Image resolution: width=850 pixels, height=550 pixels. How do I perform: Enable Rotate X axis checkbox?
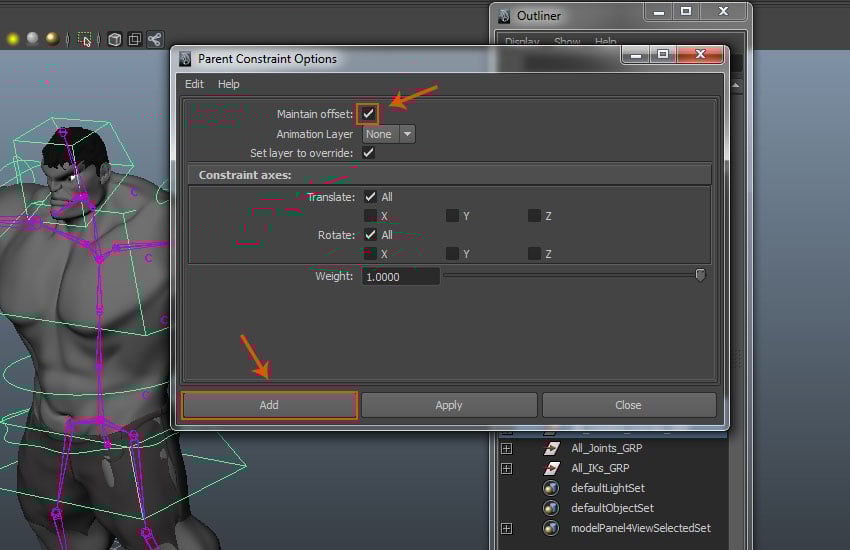tap(370, 254)
